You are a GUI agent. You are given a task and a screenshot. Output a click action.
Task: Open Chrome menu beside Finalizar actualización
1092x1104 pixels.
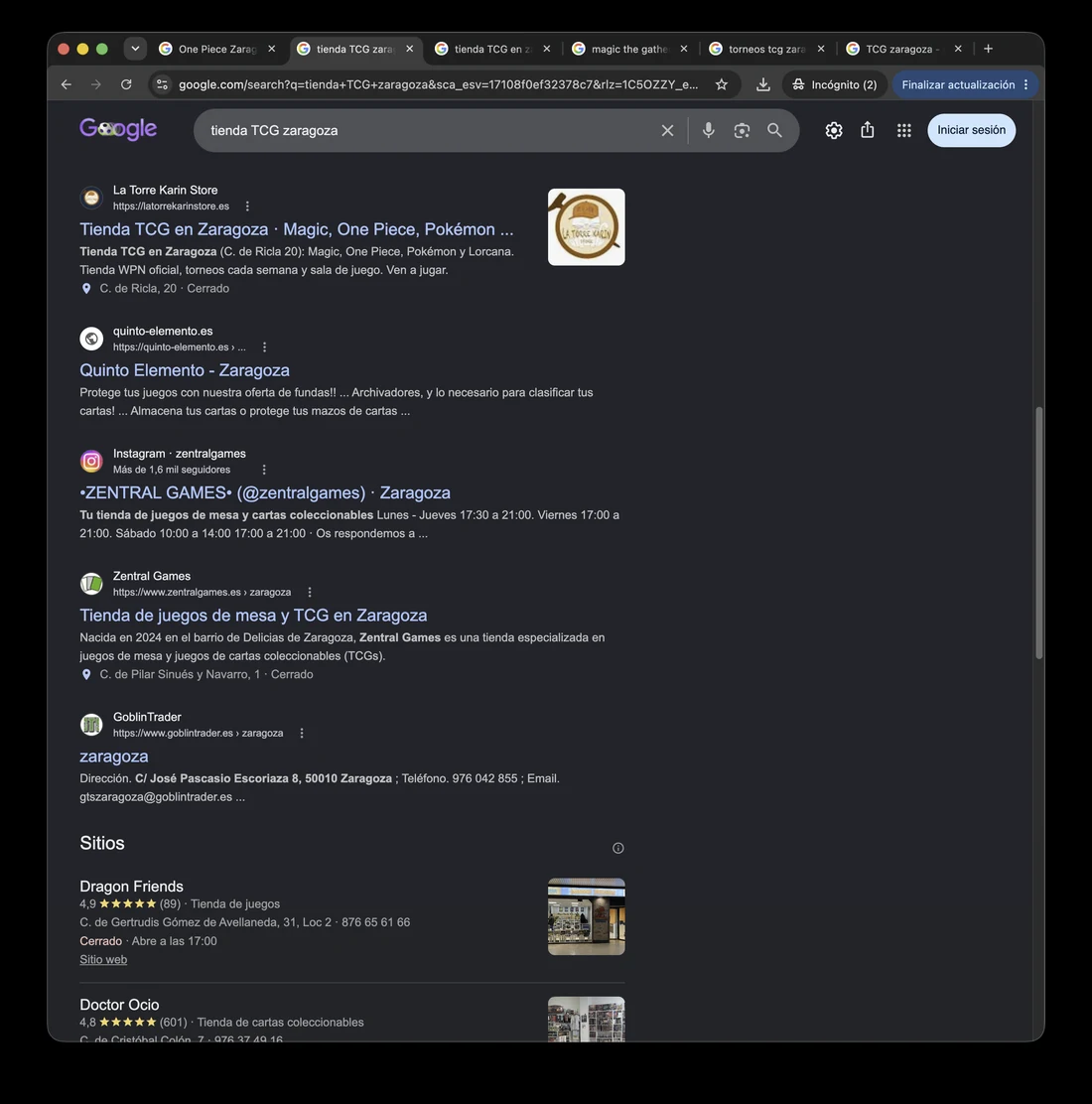coord(1025,84)
